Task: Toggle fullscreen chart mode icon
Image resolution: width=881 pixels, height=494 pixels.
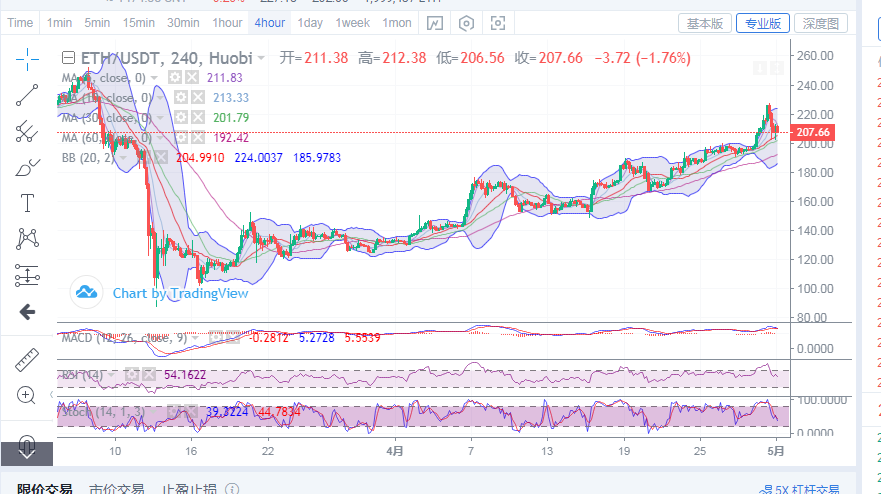Action: 498,23
